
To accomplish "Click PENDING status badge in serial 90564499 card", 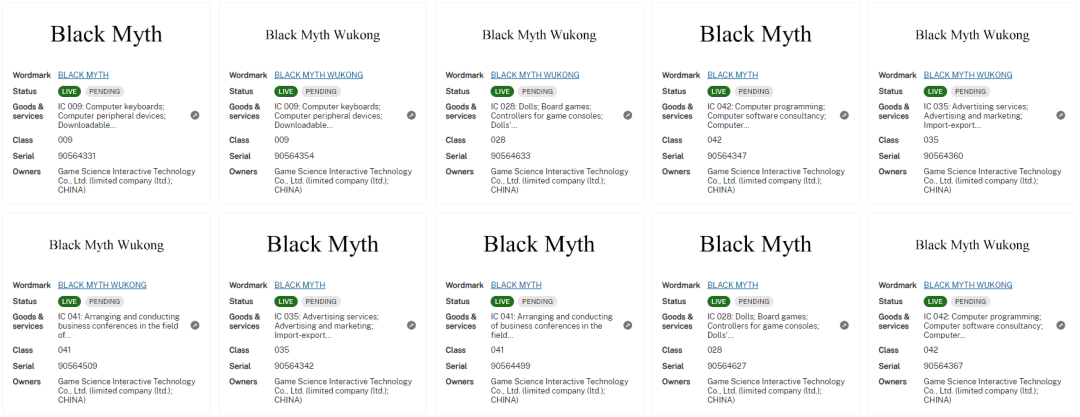I will pyautogui.click(x=537, y=301).
